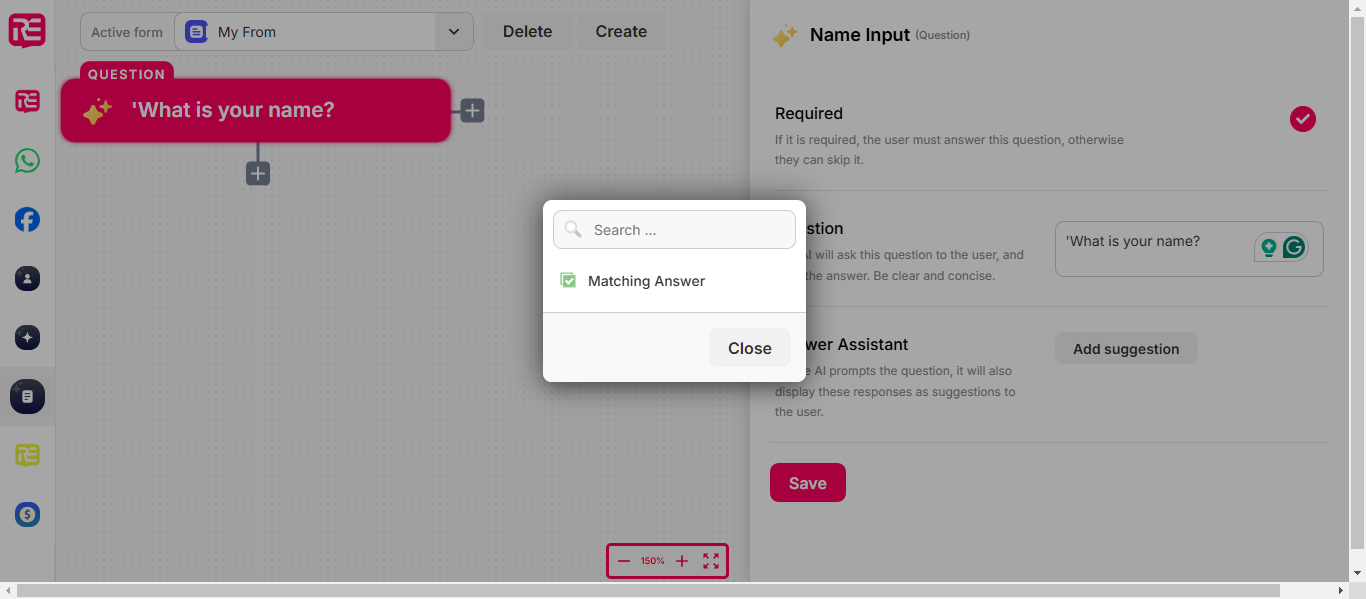Expand the Active form dropdown arrow
Image resolution: width=1366 pixels, height=599 pixels.
tap(454, 32)
